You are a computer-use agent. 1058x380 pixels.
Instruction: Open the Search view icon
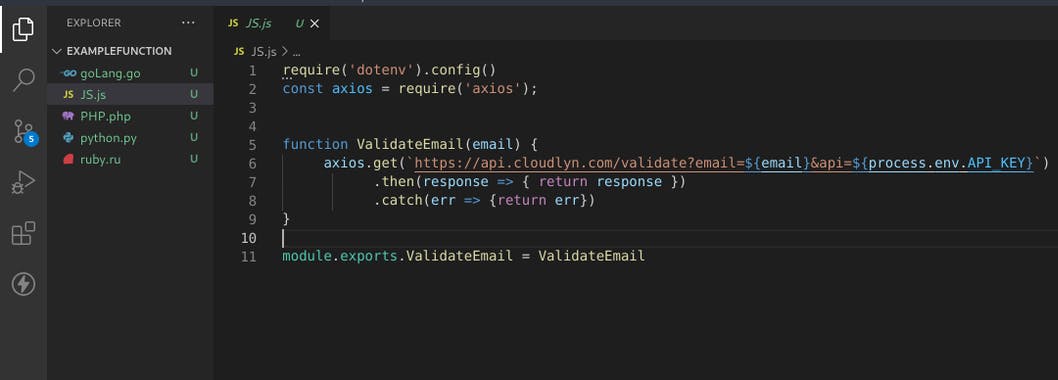point(24,80)
